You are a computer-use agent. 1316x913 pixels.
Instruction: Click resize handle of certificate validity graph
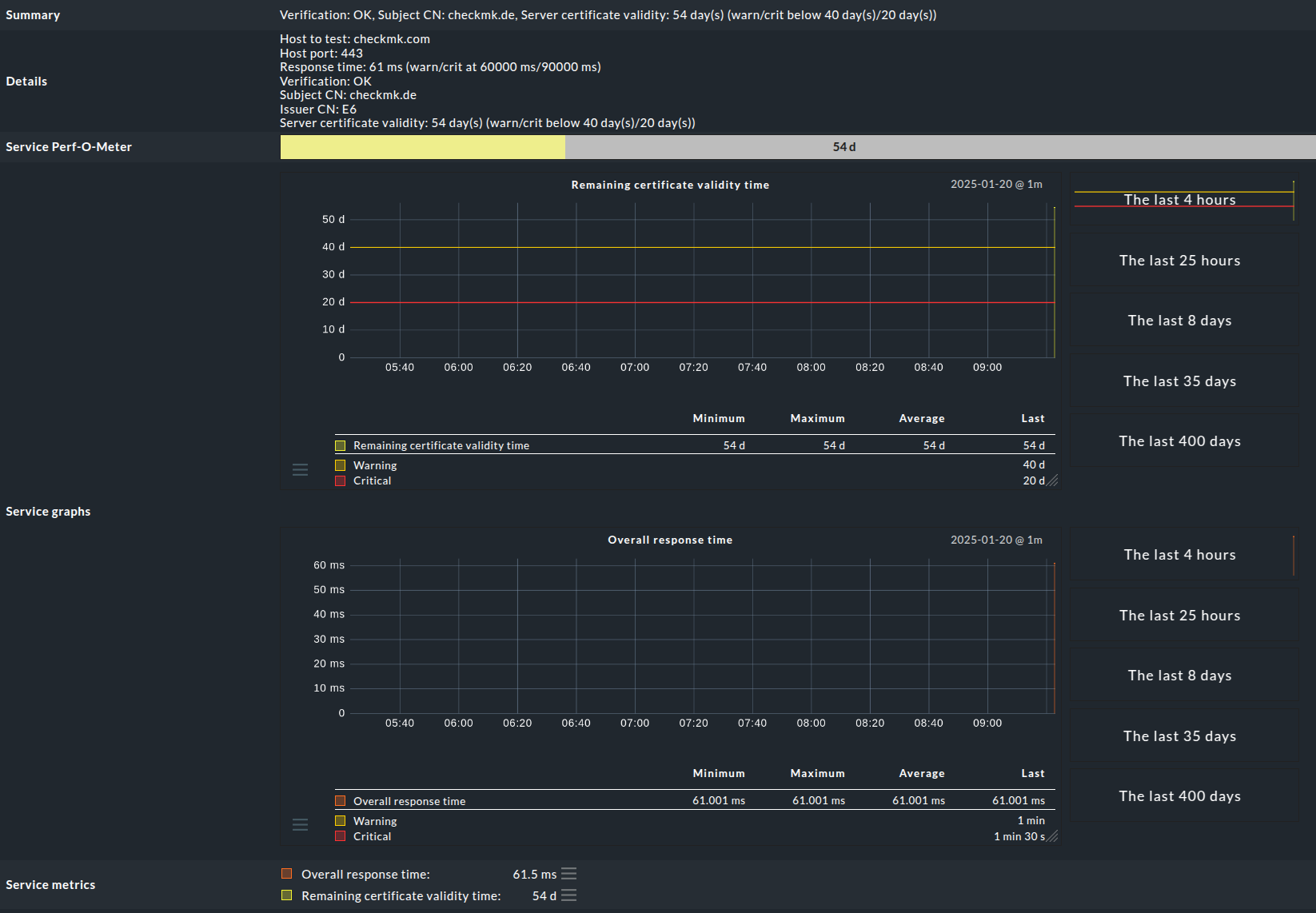point(1052,480)
